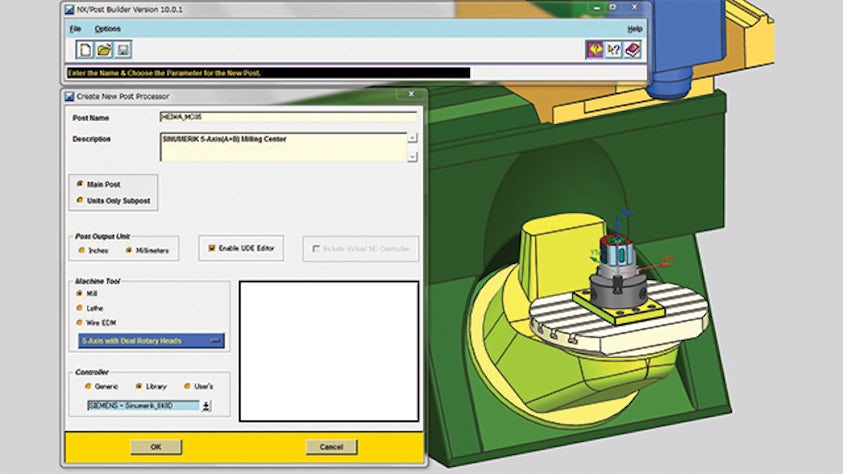Select the Wire EDM machine option
843x474 pixels.
point(80,322)
